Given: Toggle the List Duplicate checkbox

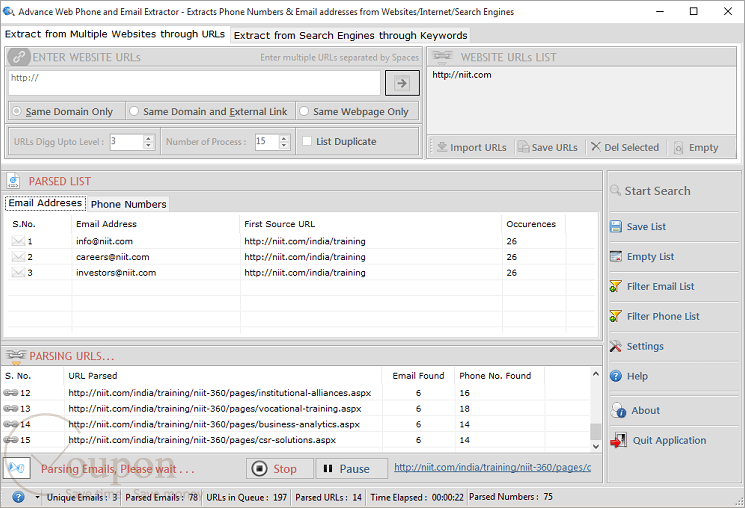Looking at the screenshot, I should [307, 141].
